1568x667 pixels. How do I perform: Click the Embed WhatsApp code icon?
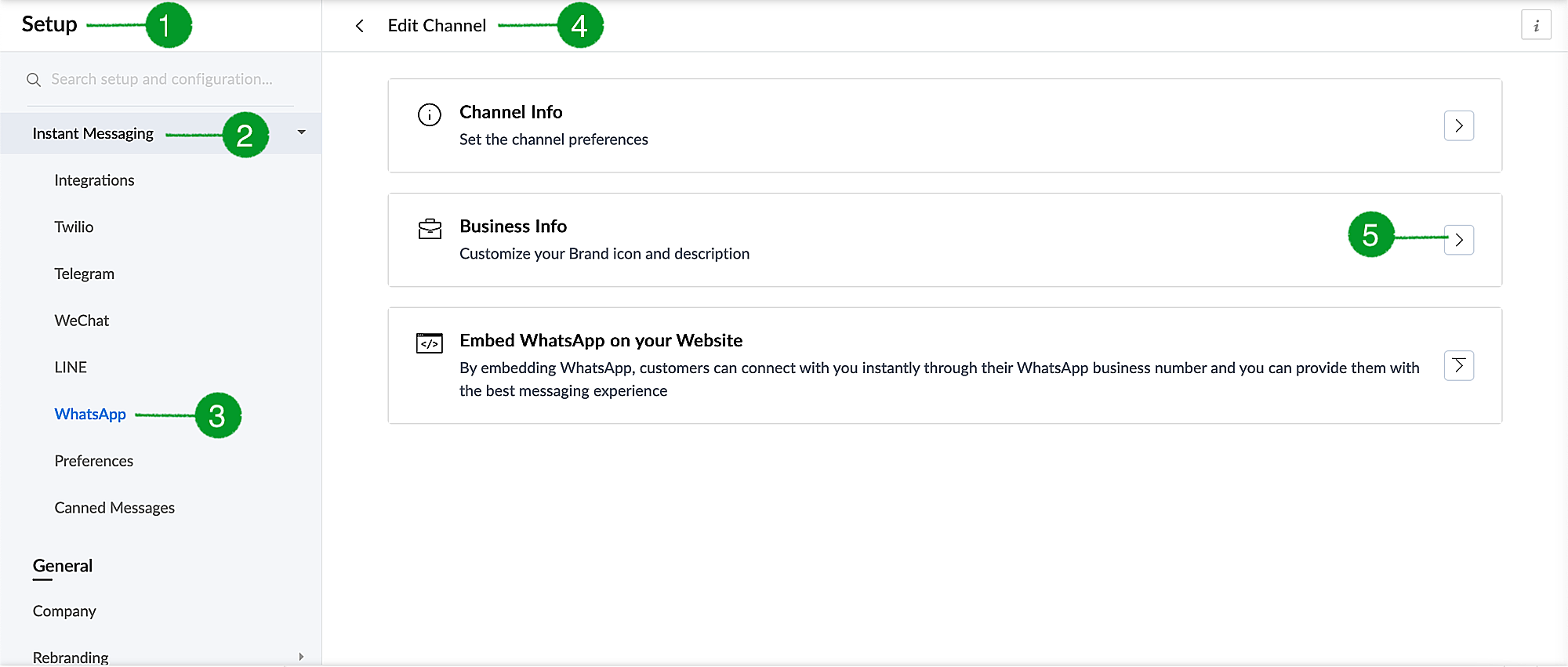click(x=430, y=343)
